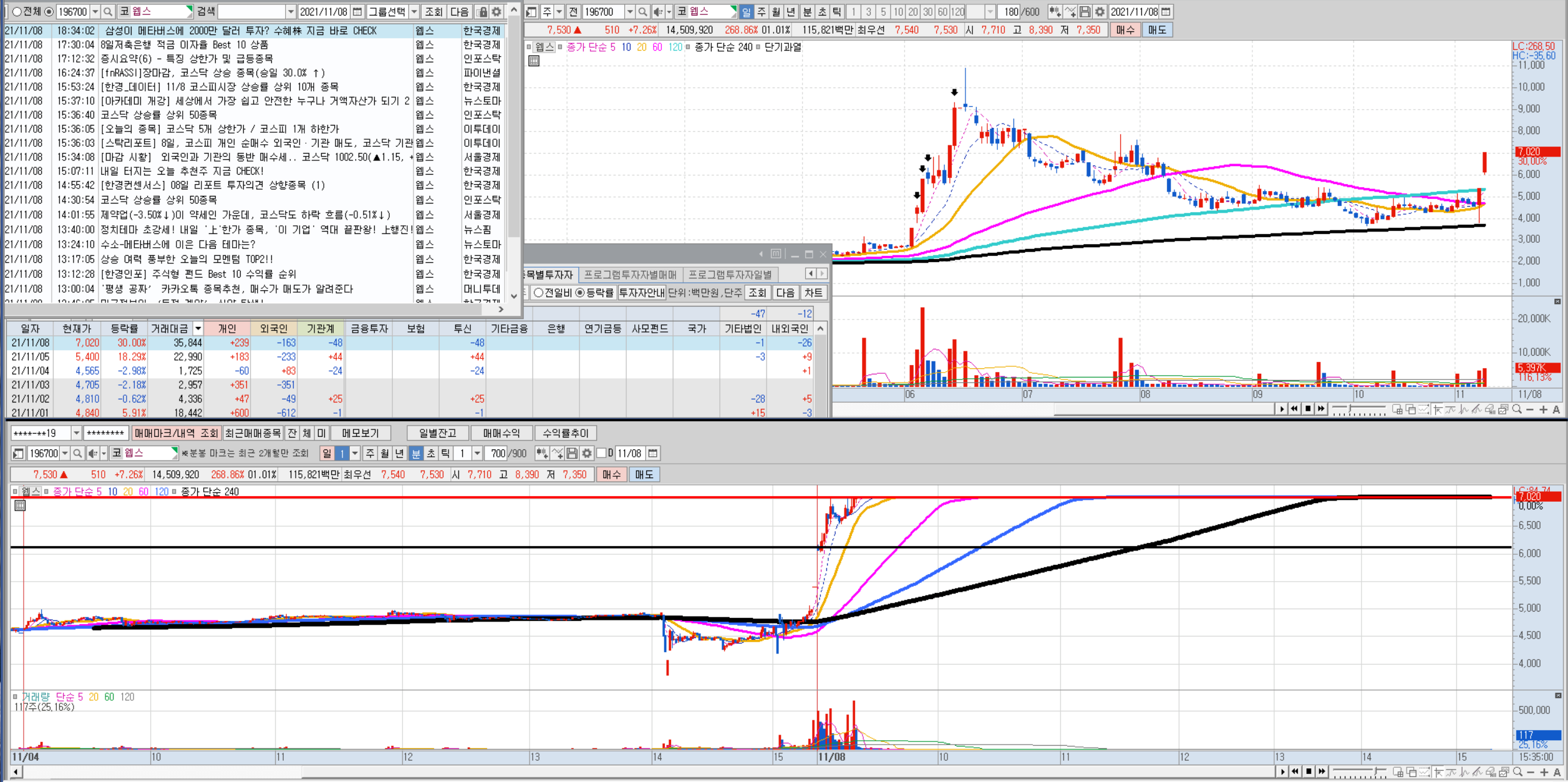Viewport: 1568px width, 782px height.
Task: Open the news panel settings gear
Action: (496, 12)
